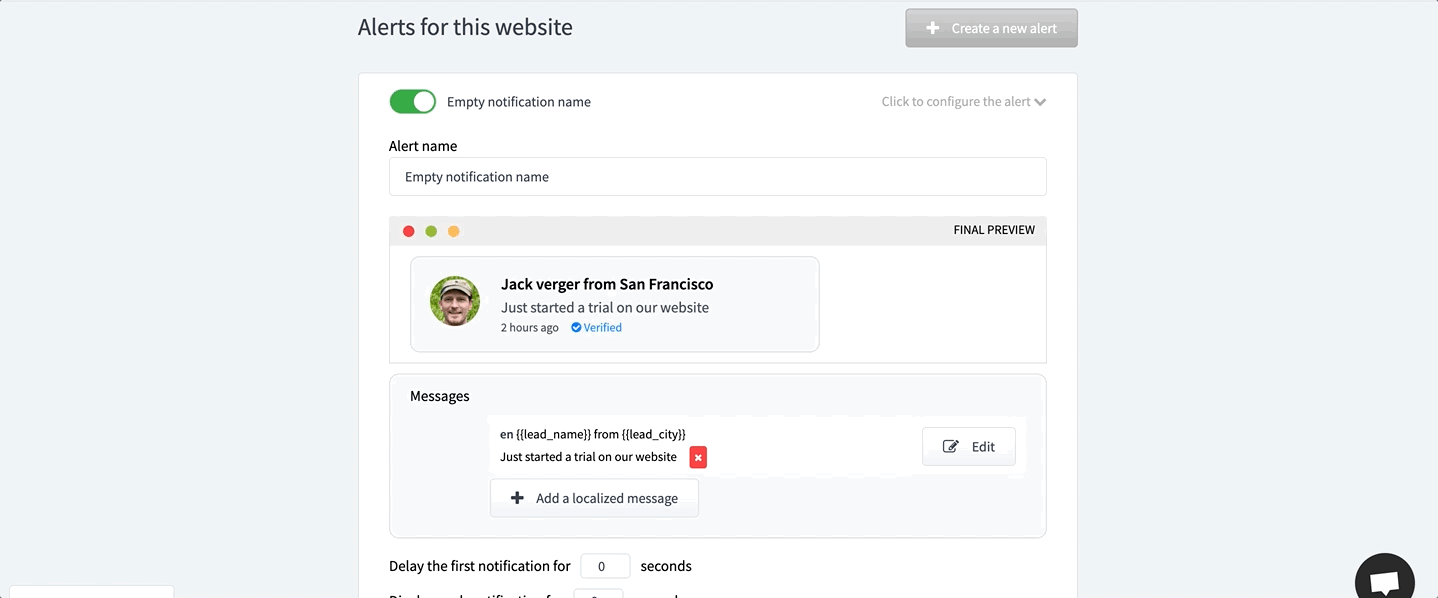Click the pencil icon on Edit
Viewport: 1438px width, 598px height.
(x=951, y=447)
